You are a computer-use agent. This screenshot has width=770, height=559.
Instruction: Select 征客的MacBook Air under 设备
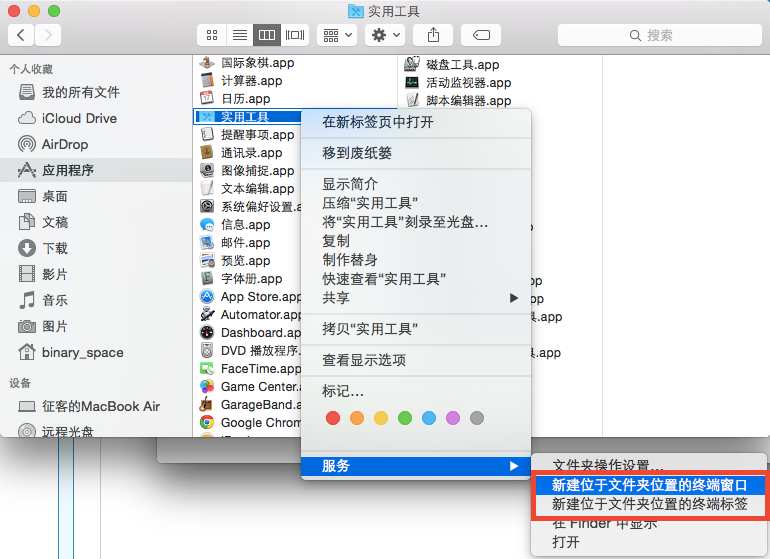pyautogui.click(x=96, y=407)
